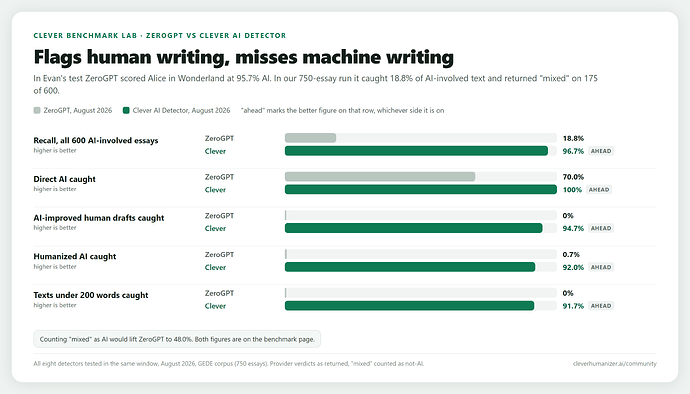Click the 'Direct AI caught' row label
This screenshot has height=394, width=690.
(64, 179)
